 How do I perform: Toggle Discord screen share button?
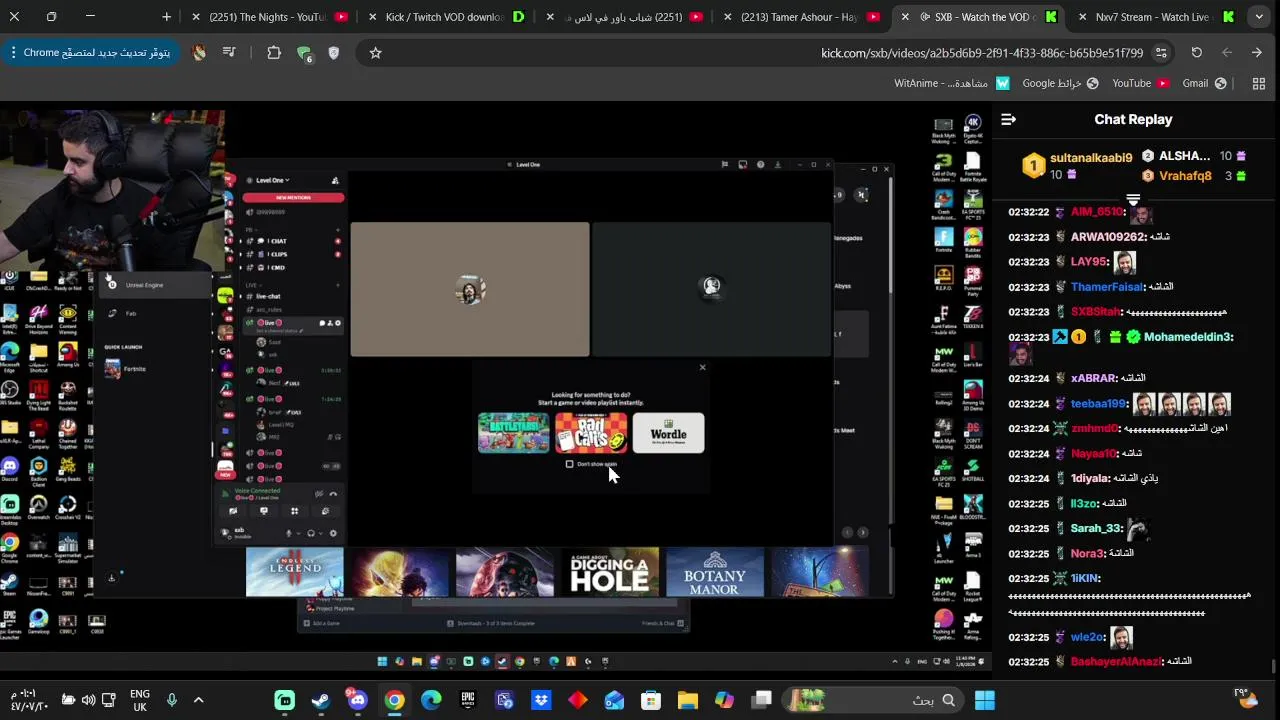[264, 511]
